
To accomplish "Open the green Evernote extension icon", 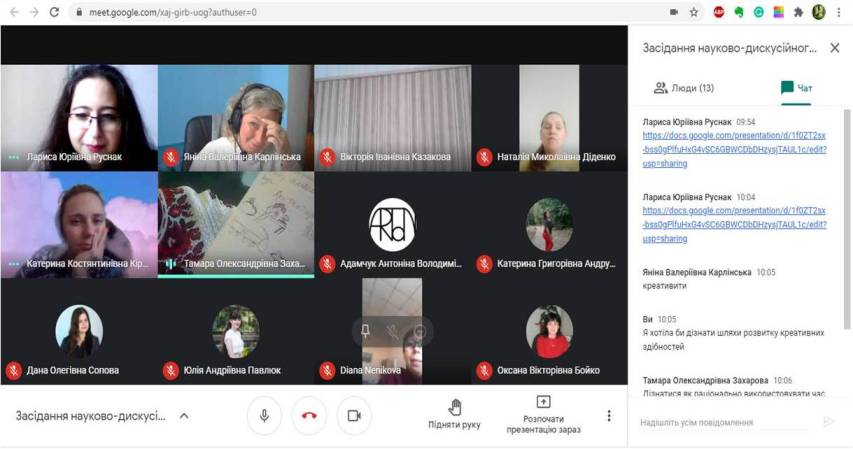I will [x=739, y=12].
